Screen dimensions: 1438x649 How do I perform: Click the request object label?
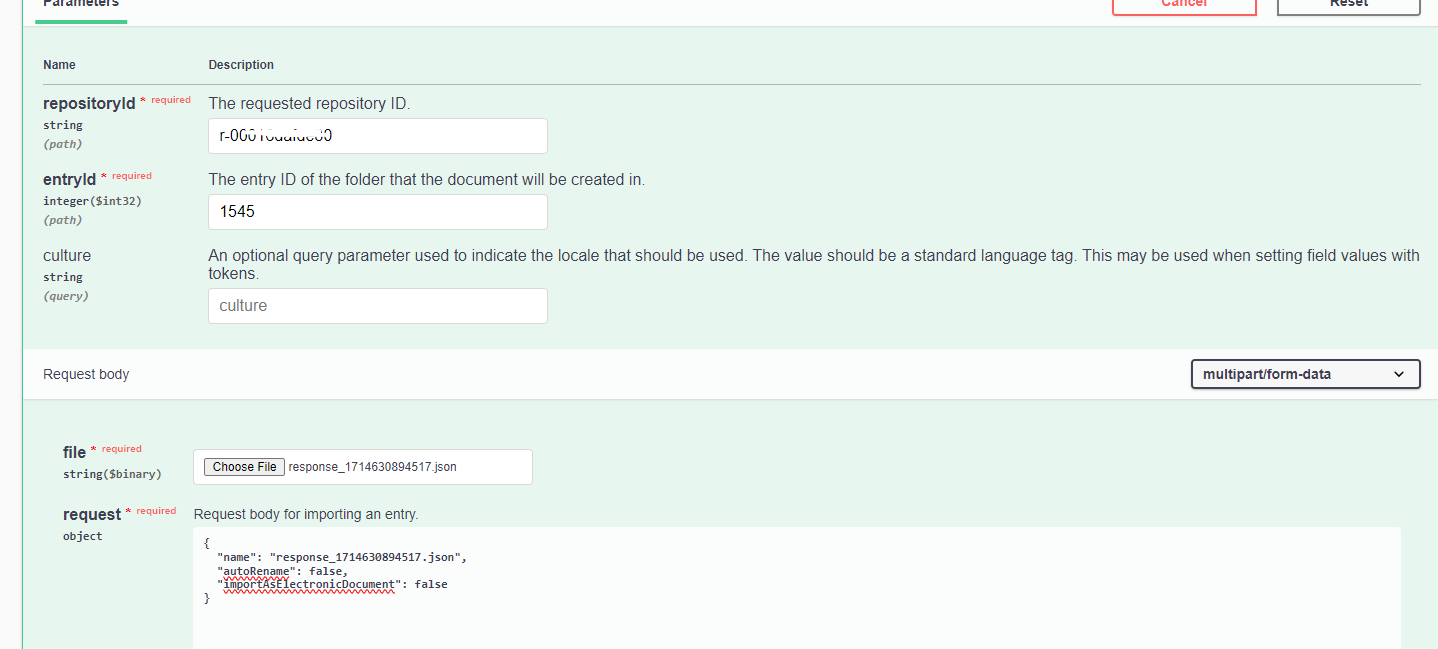click(91, 514)
